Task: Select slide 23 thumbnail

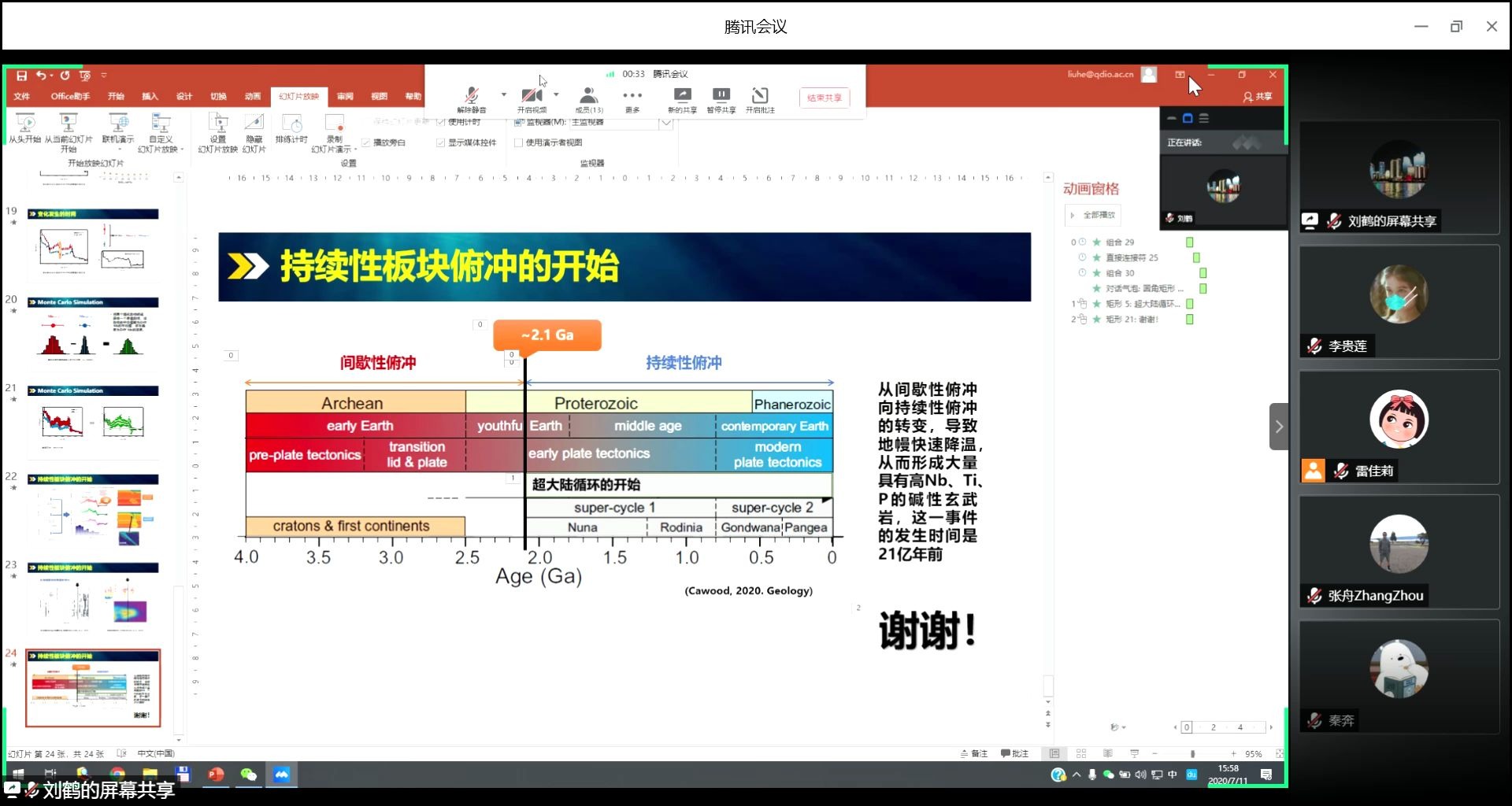Action: click(93, 598)
